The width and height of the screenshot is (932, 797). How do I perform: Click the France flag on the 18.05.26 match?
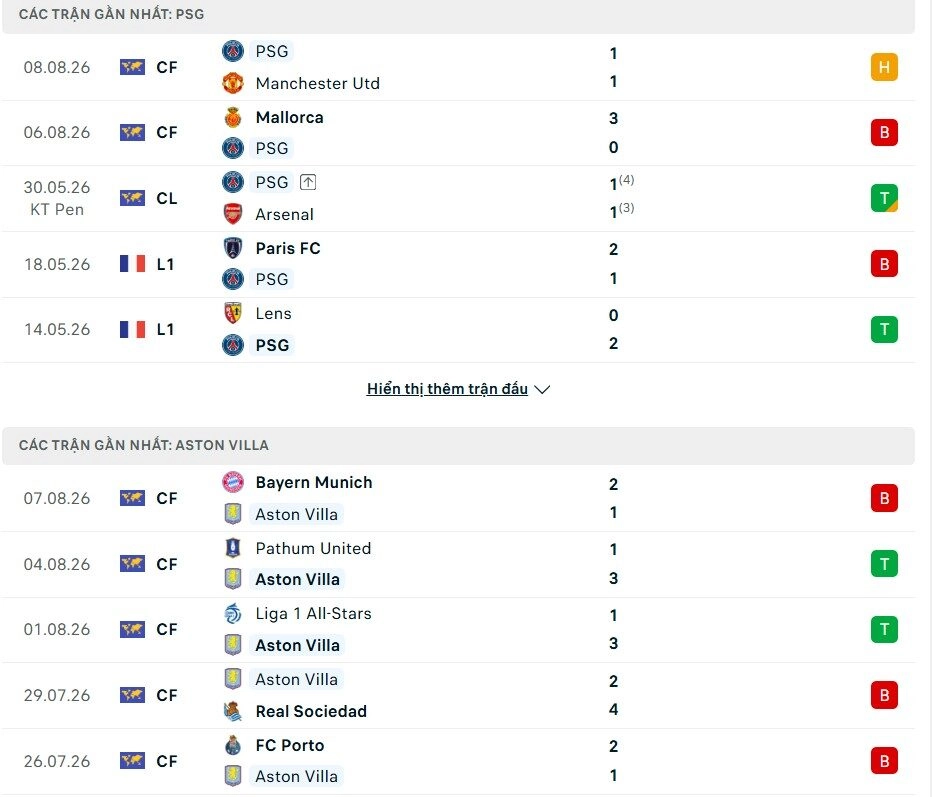point(132,264)
